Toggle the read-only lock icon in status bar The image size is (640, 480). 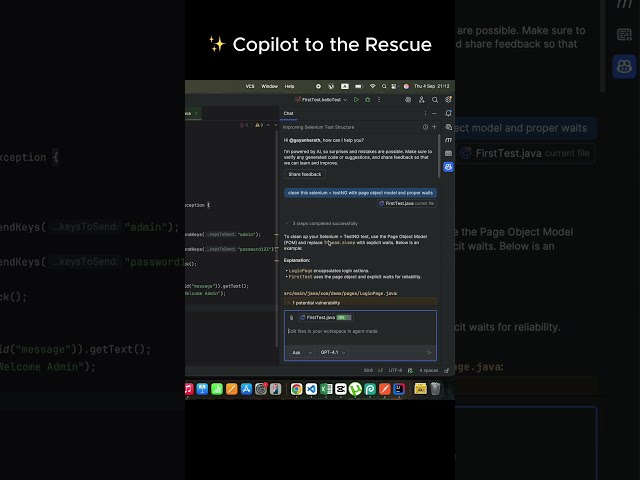447,371
